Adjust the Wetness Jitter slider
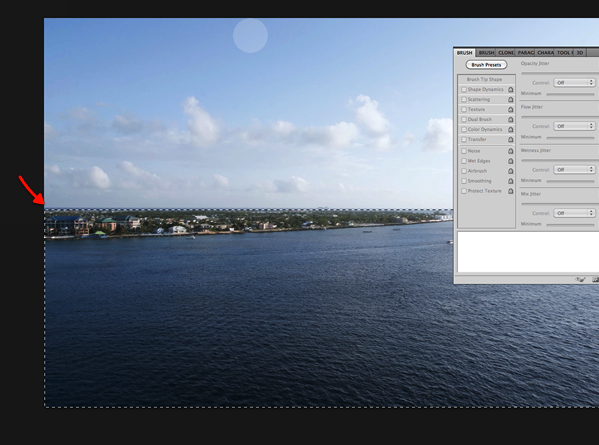 (x=560, y=160)
